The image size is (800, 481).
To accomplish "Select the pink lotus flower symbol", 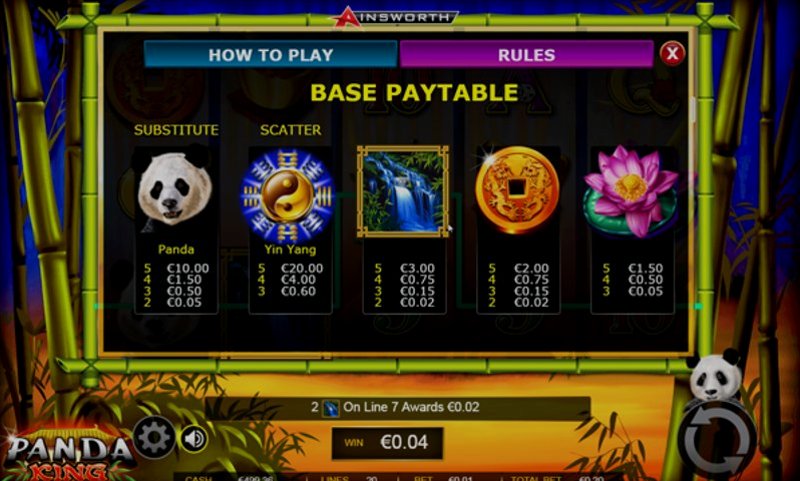I will click(631, 191).
